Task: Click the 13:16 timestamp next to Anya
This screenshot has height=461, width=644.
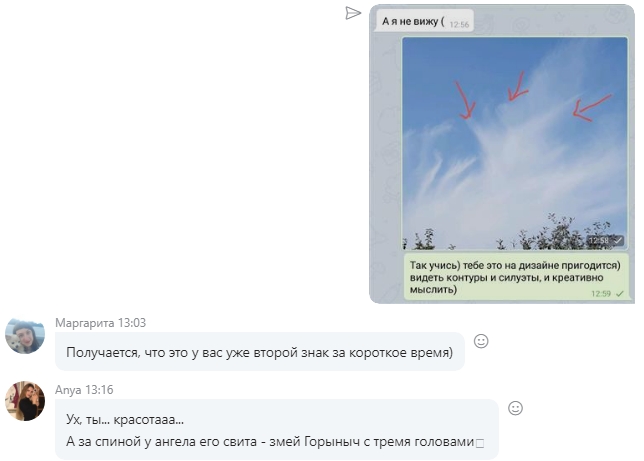Action: [x=99, y=390]
